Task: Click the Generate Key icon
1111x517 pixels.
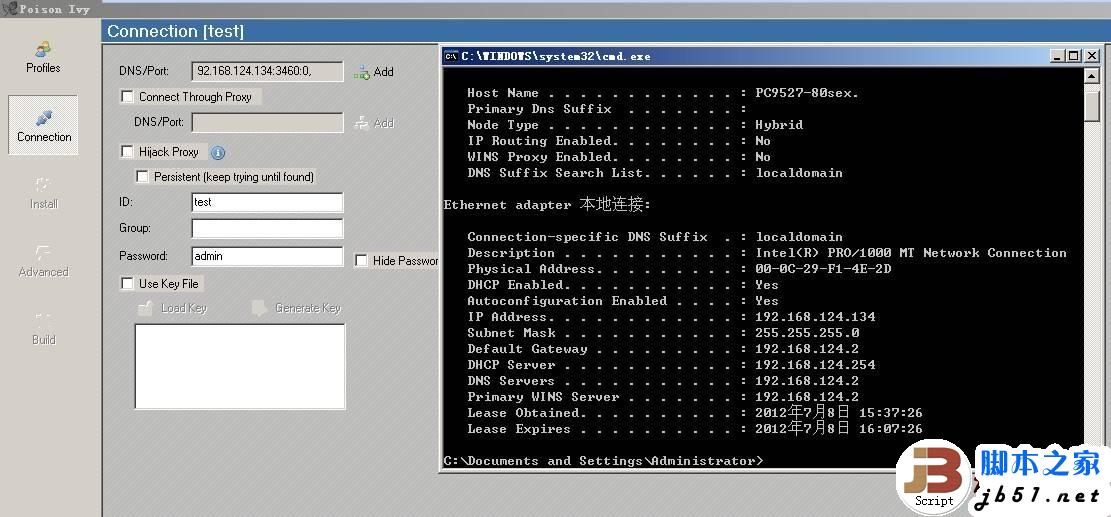Action: 260,308
